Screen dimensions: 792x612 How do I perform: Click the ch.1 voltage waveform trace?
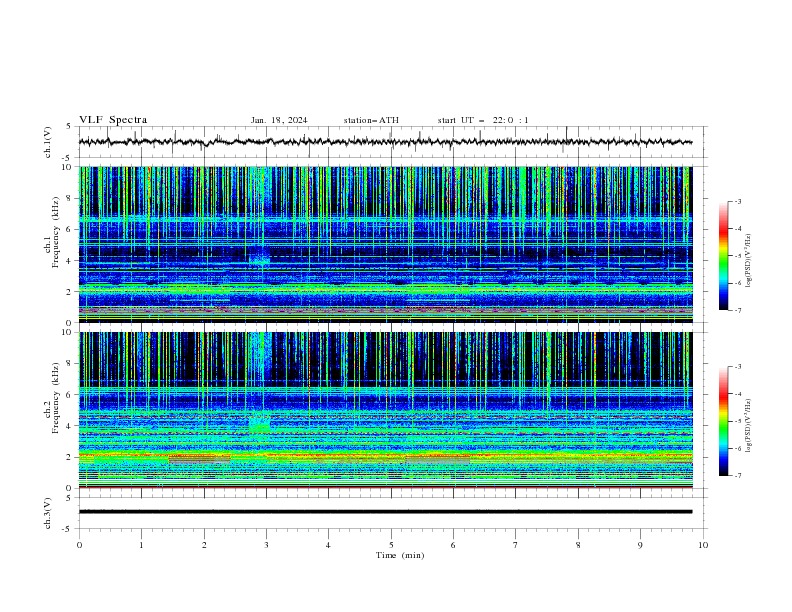pos(385,142)
